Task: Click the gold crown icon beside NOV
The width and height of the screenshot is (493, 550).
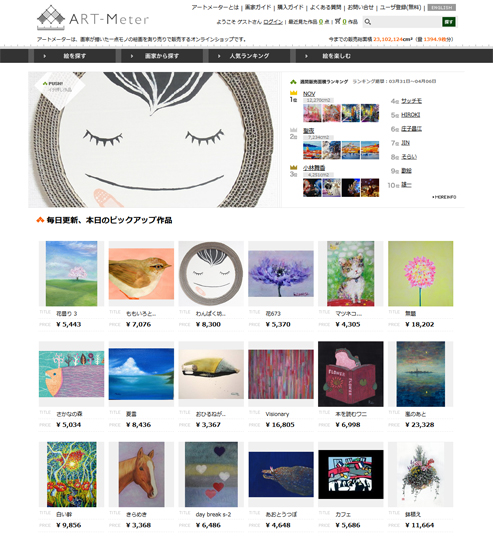Action: tap(293, 93)
